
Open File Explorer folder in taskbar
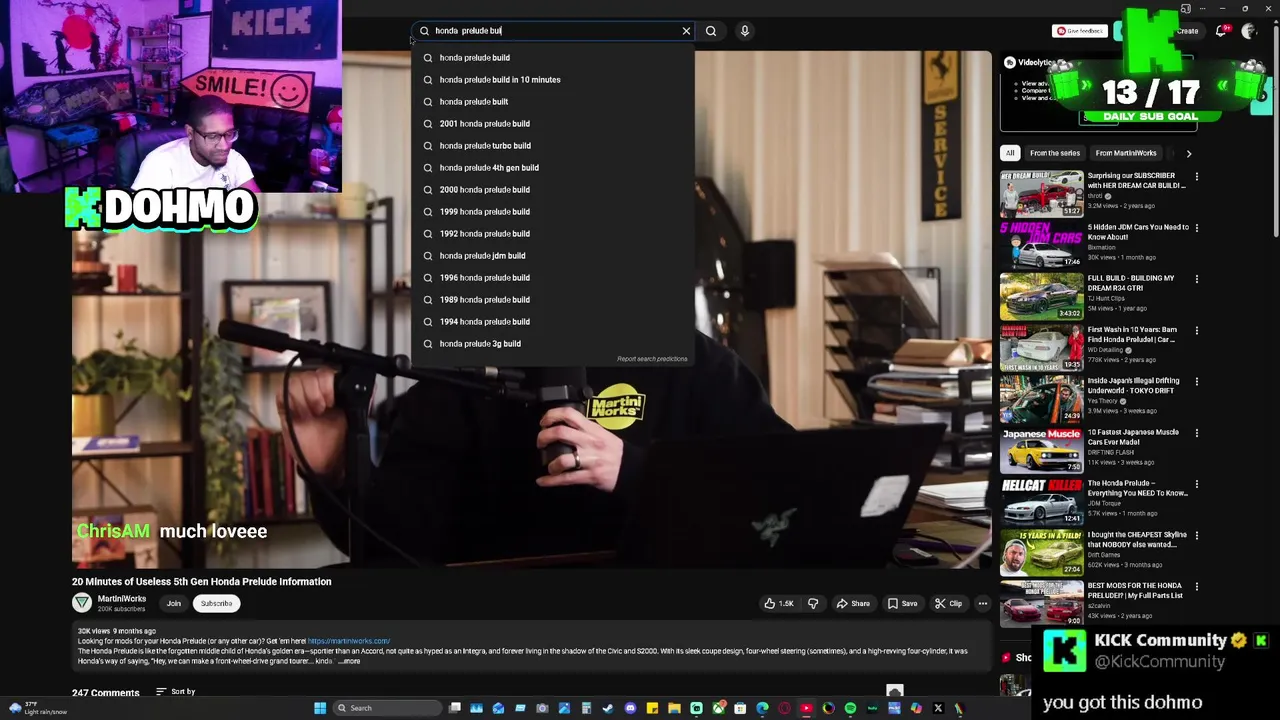click(674, 708)
